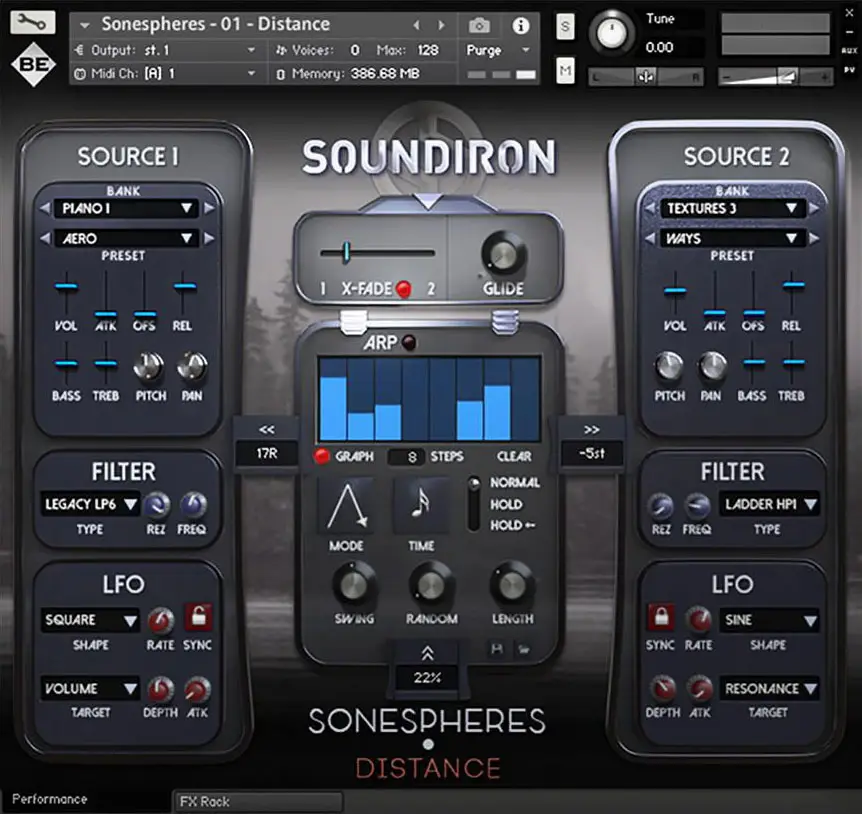862x814 pixels.
Task: Click the Source 1 Pitch knob
Action: (149, 367)
